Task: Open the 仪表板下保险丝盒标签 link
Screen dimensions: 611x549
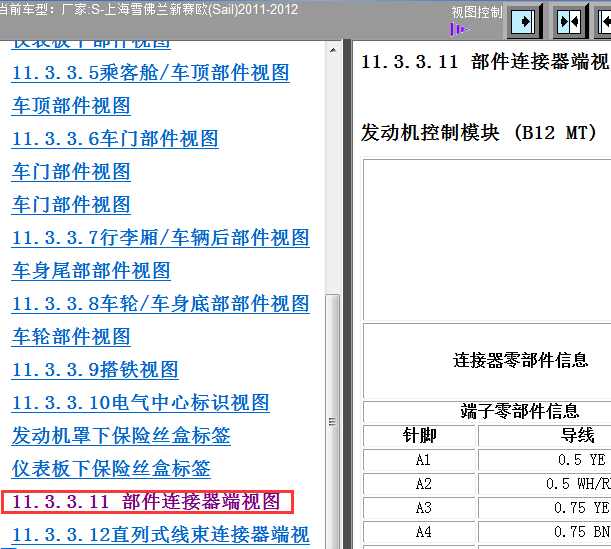Action: tap(111, 469)
